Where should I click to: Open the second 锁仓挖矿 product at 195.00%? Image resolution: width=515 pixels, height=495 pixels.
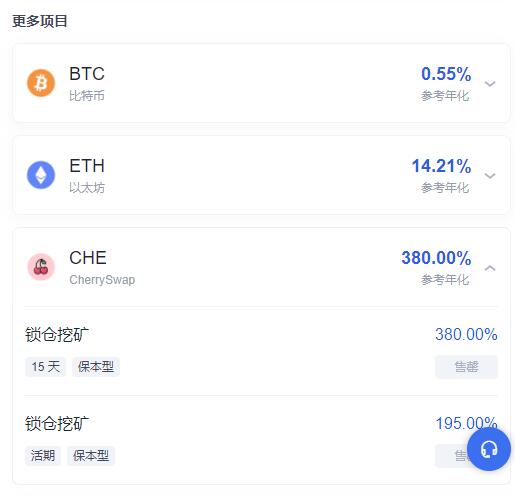pyautogui.click(x=57, y=423)
